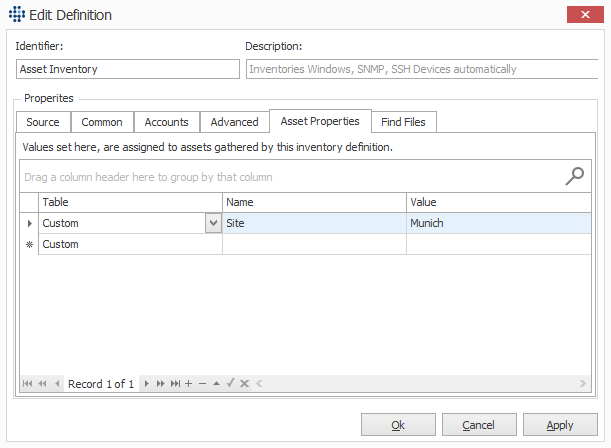This screenshot has height=448, width=611.
Task: Click the 'Record 1 of 1' text
Action: point(101,384)
